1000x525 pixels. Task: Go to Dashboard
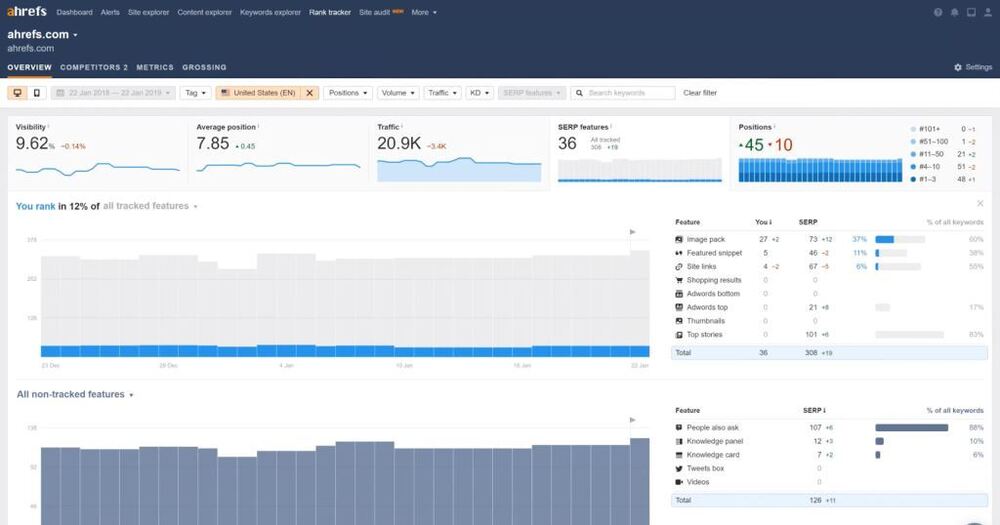point(74,12)
